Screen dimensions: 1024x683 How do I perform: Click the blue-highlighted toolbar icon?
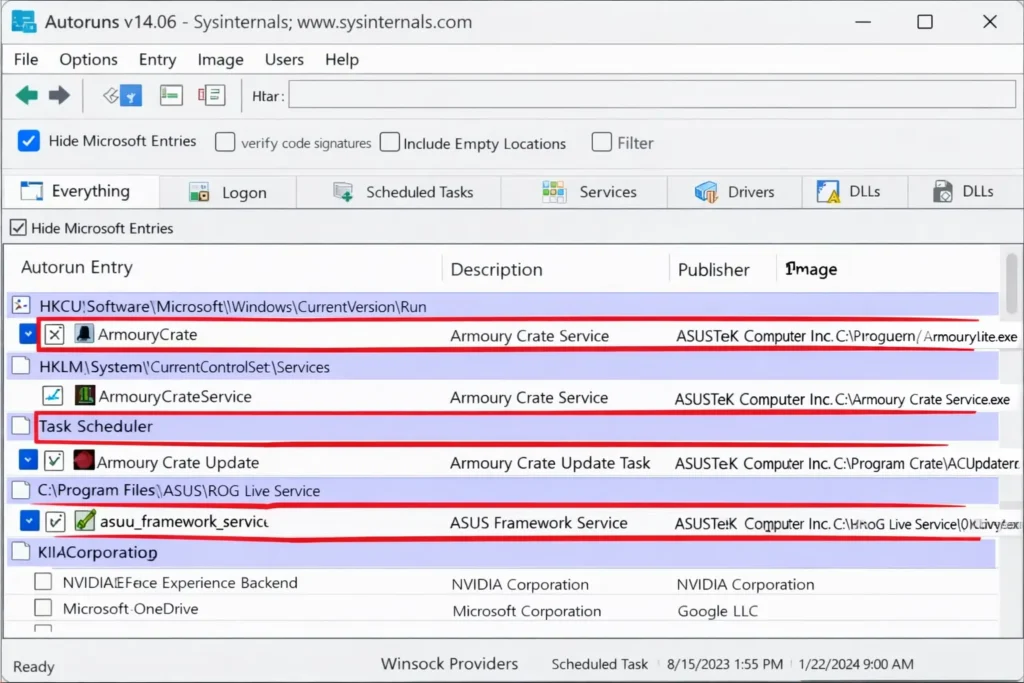click(124, 96)
